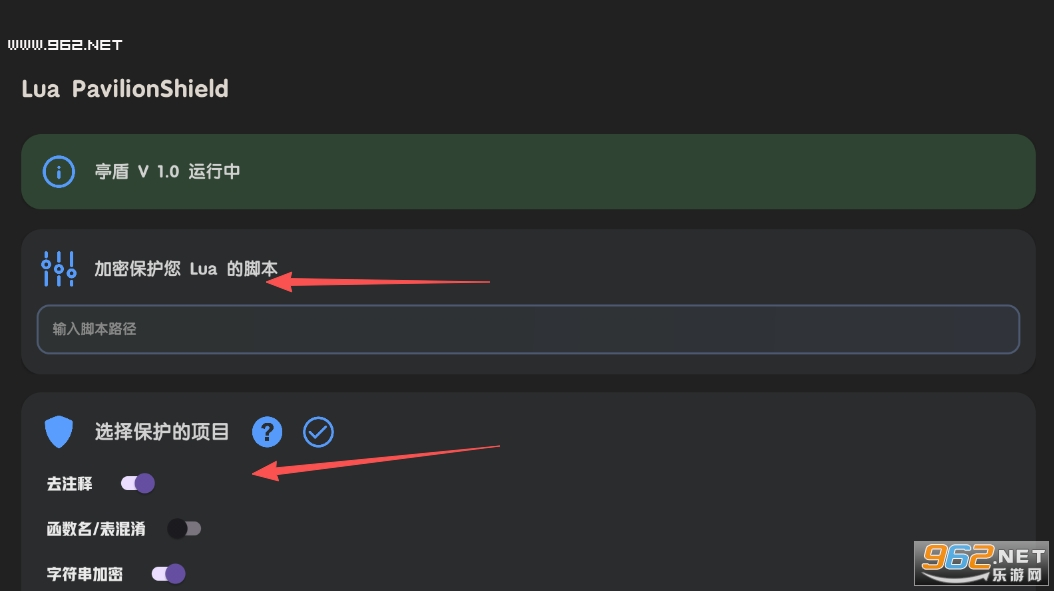Click the info icon in the green banner
The image size is (1054, 591).
click(58, 171)
